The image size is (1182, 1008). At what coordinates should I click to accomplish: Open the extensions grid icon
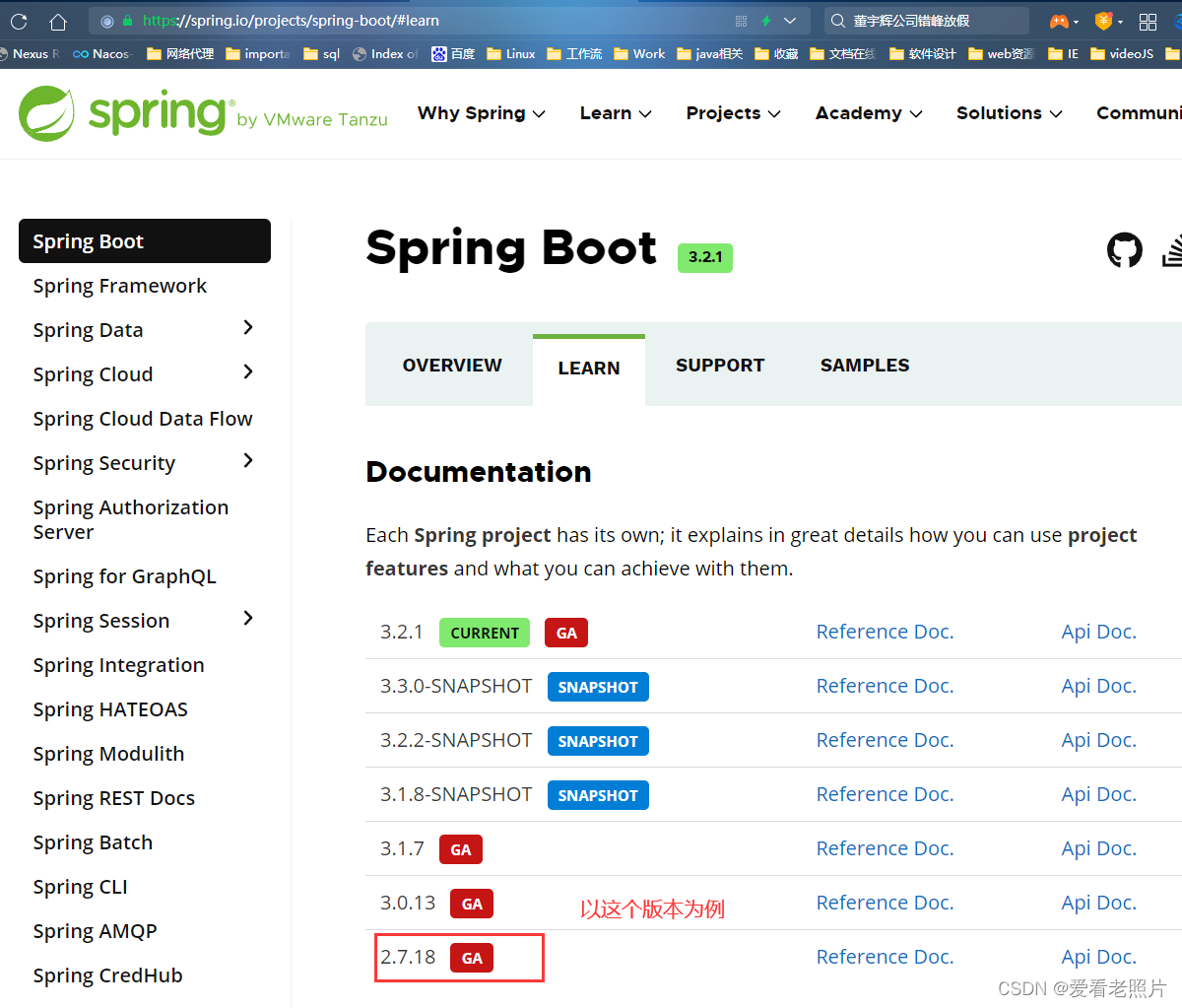point(1148,21)
